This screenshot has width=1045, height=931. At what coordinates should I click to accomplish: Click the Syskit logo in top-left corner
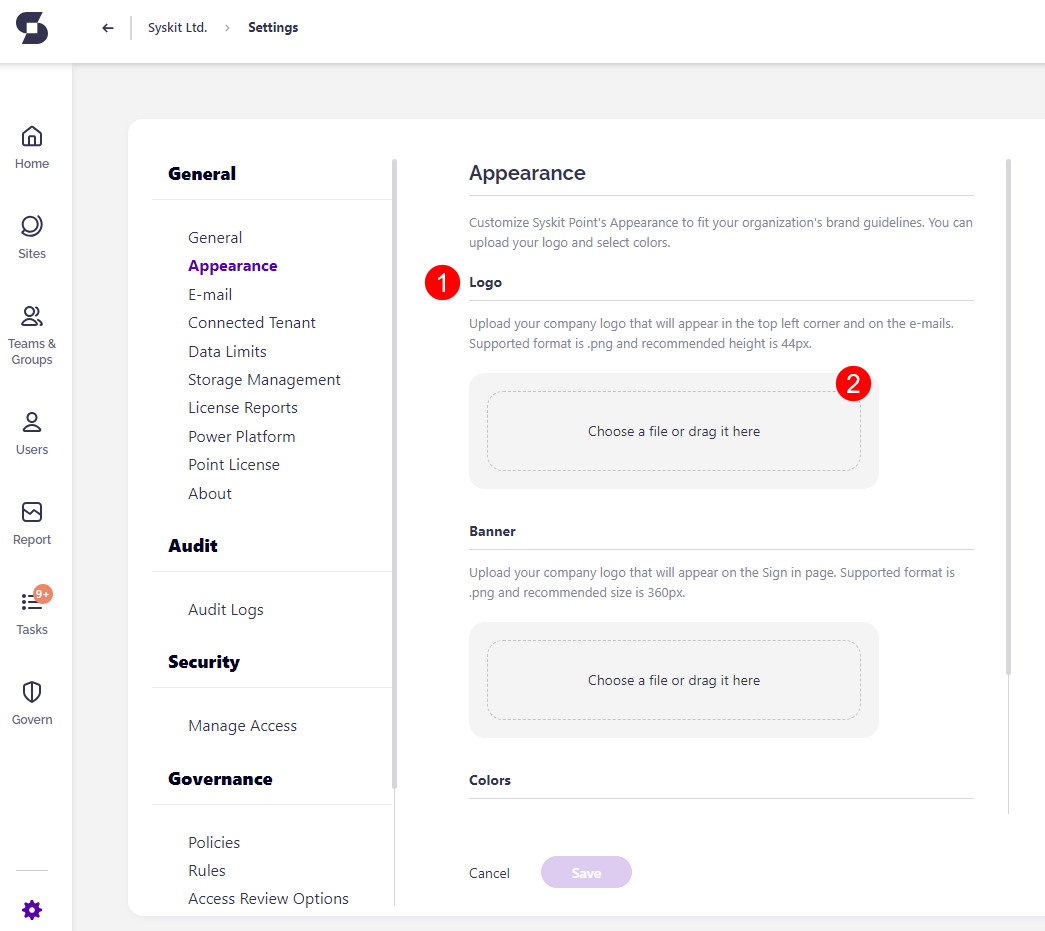click(32, 28)
